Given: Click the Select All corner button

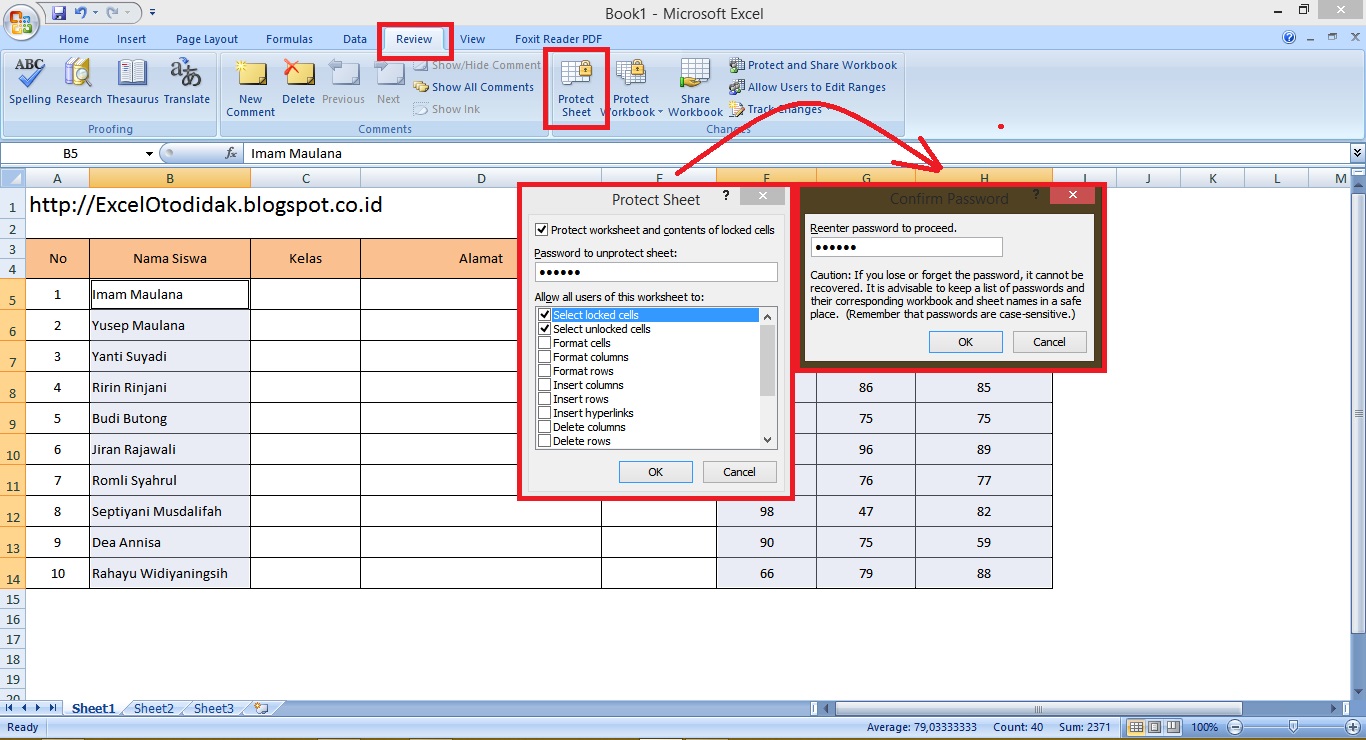Looking at the screenshot, I should [12, 178].
